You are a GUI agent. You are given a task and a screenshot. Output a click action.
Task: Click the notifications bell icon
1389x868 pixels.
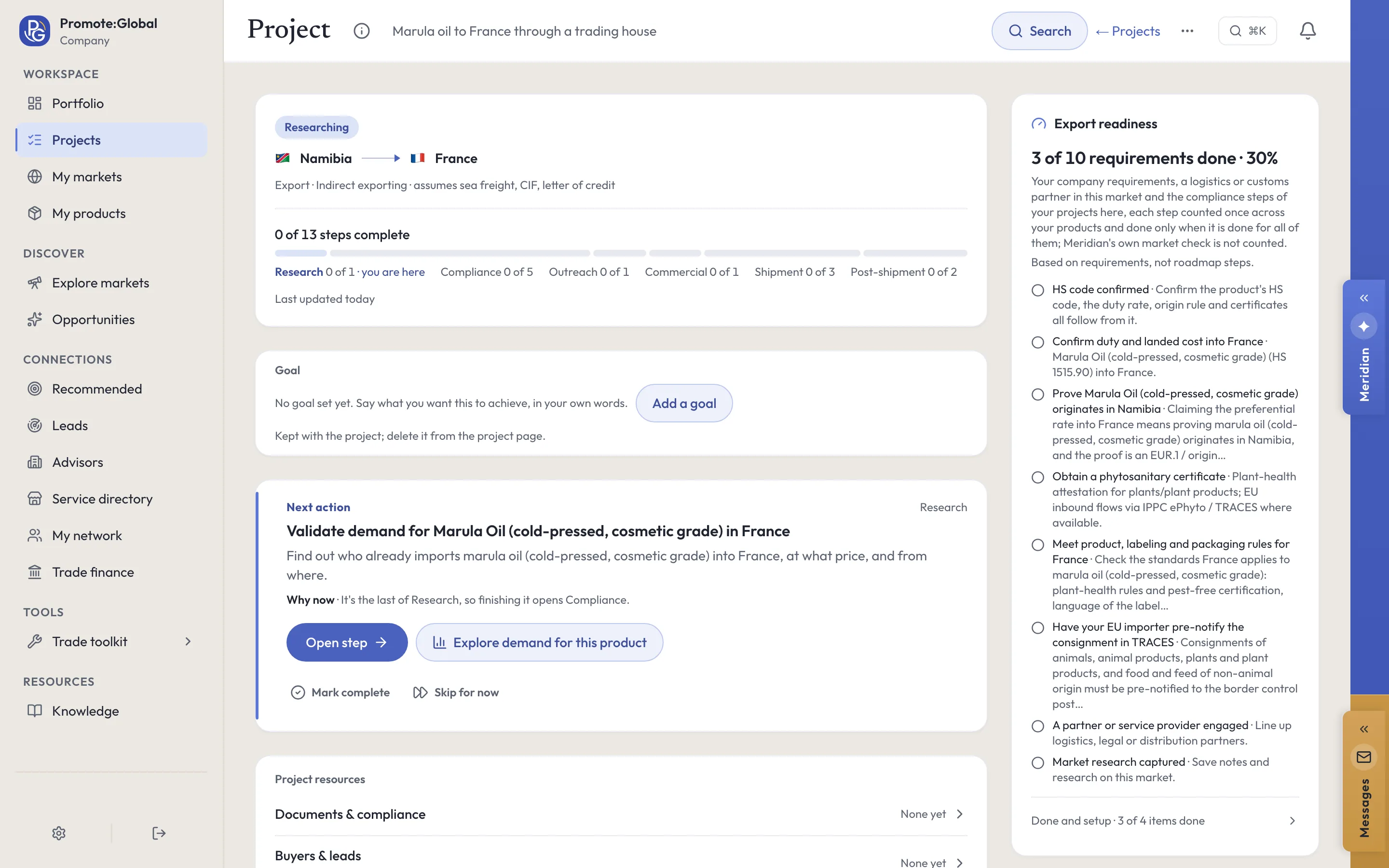[x=1307, y=31]
